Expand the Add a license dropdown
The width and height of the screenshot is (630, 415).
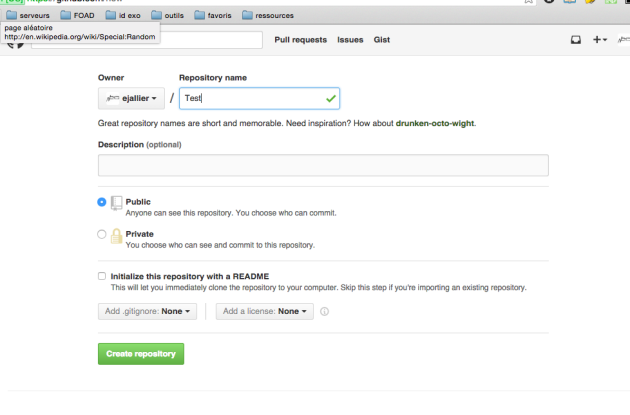pos(264,311)
